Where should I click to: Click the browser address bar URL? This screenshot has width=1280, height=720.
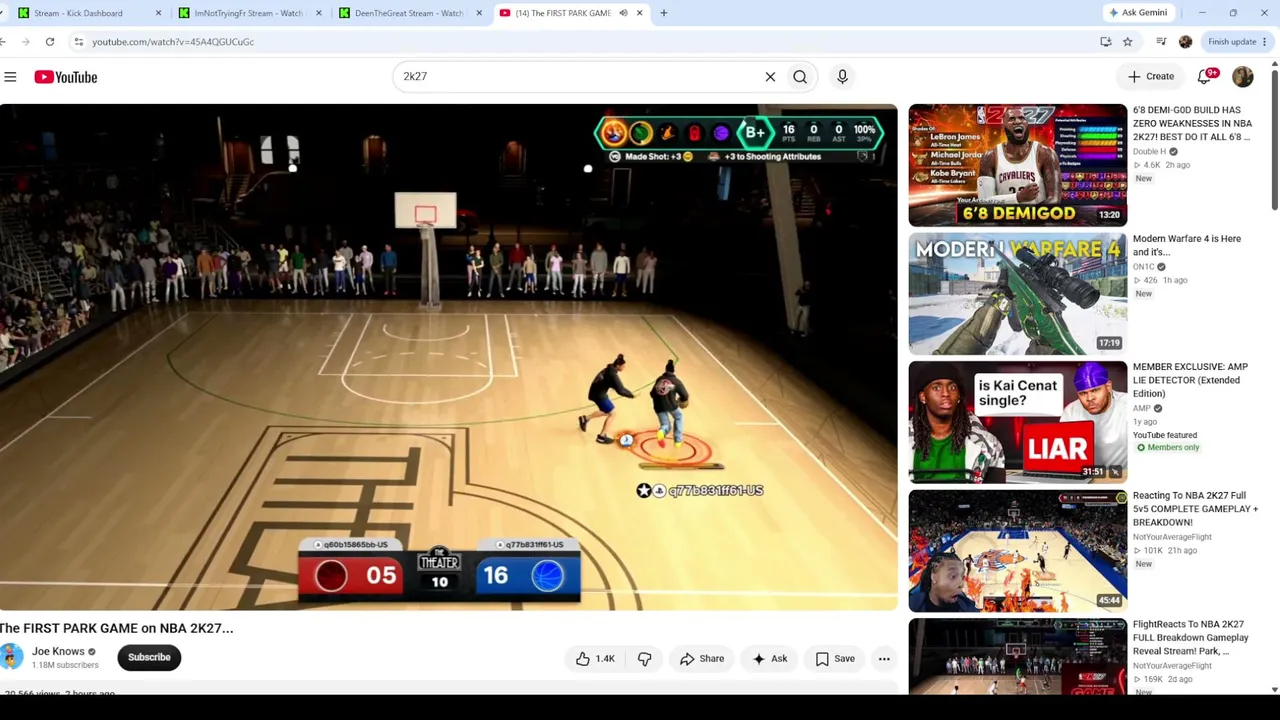[173, 42]
